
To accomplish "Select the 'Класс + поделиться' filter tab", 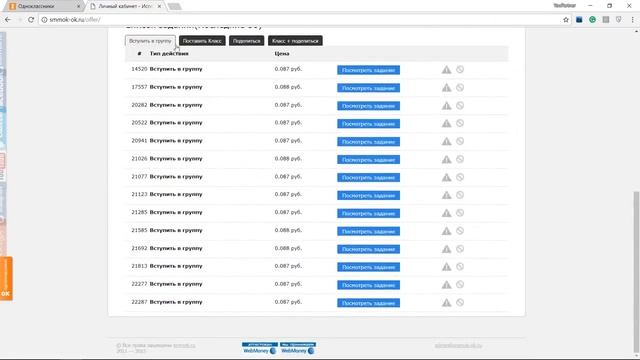I will click(295, 41).
